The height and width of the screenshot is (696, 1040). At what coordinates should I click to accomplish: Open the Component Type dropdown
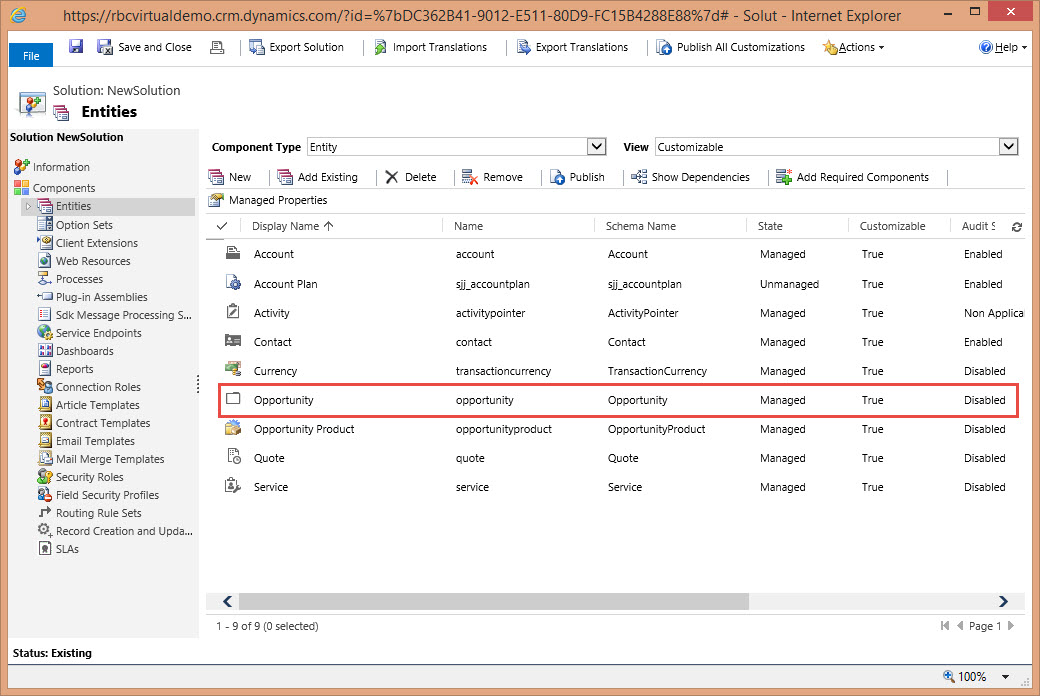tap(597, 147)
